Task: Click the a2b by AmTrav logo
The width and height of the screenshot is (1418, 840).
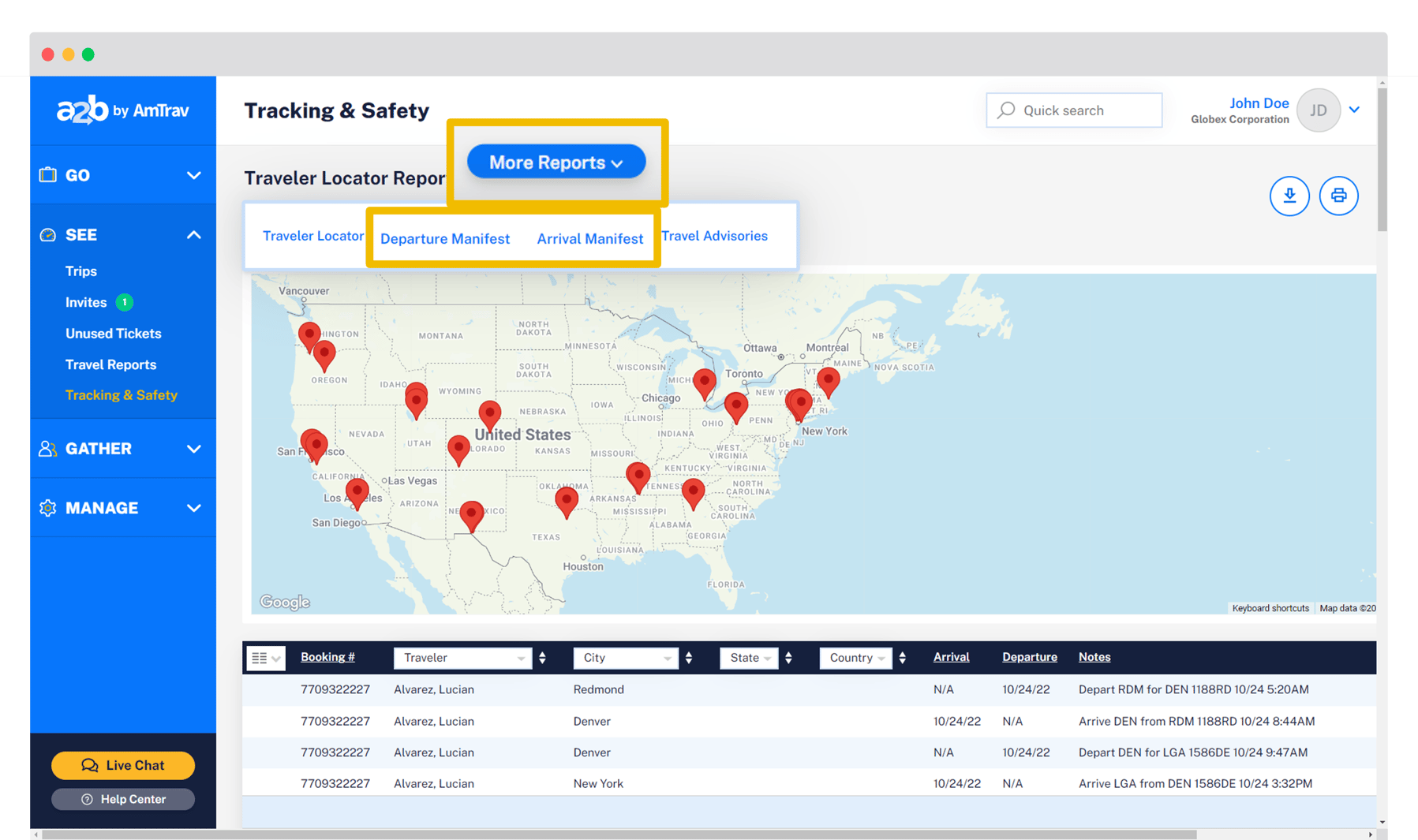Action: click(x=123, y=110)
